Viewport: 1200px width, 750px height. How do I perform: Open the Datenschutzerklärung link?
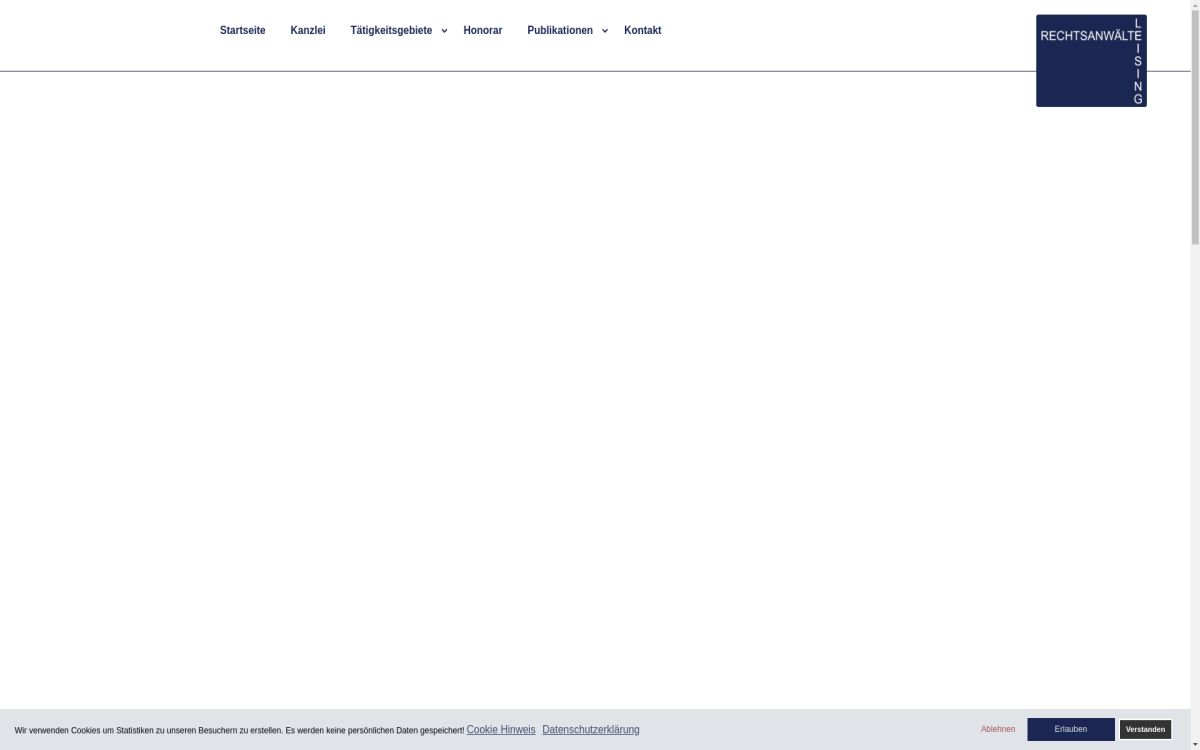(590, 730)
